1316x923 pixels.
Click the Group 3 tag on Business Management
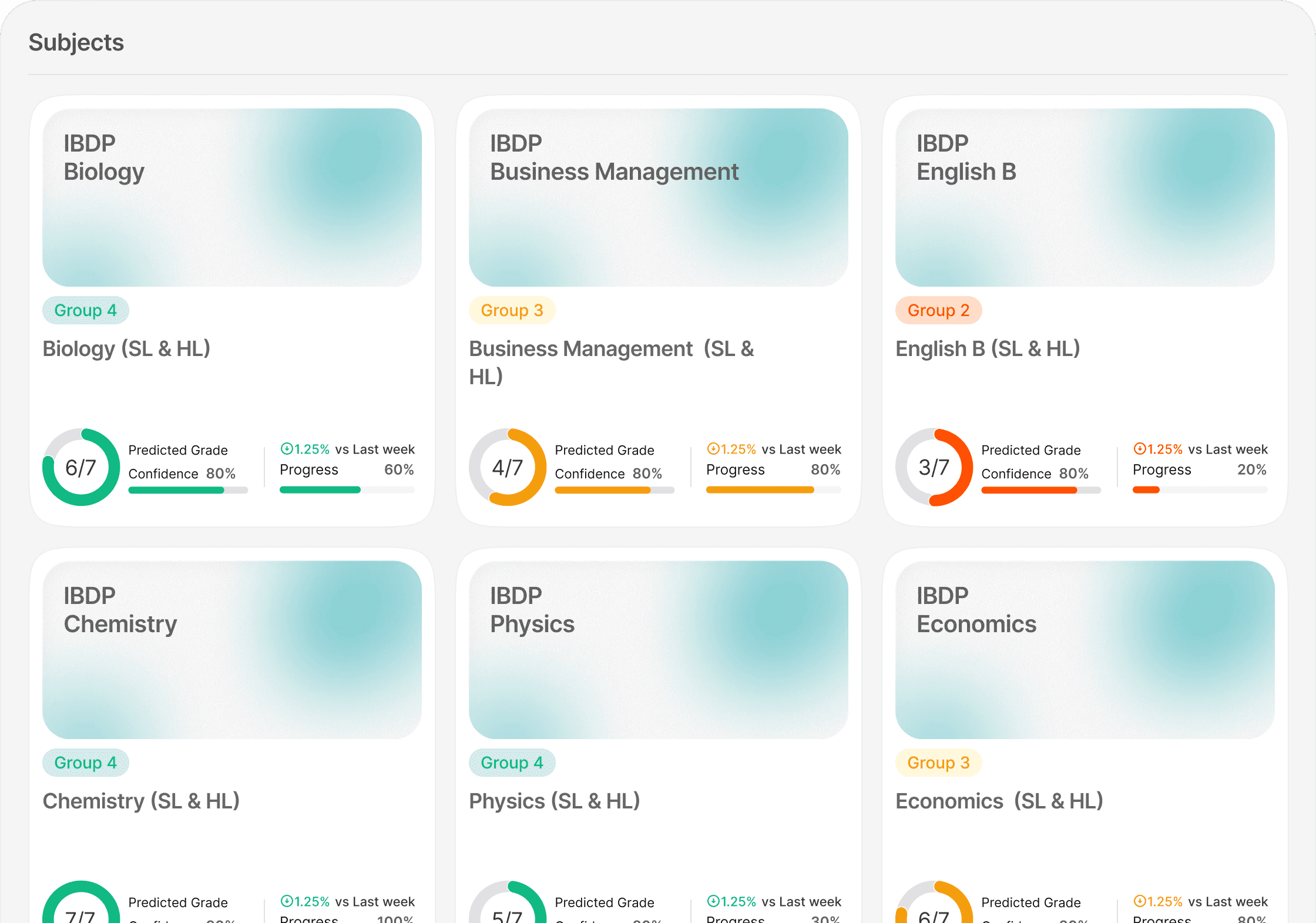coord(512,310)
